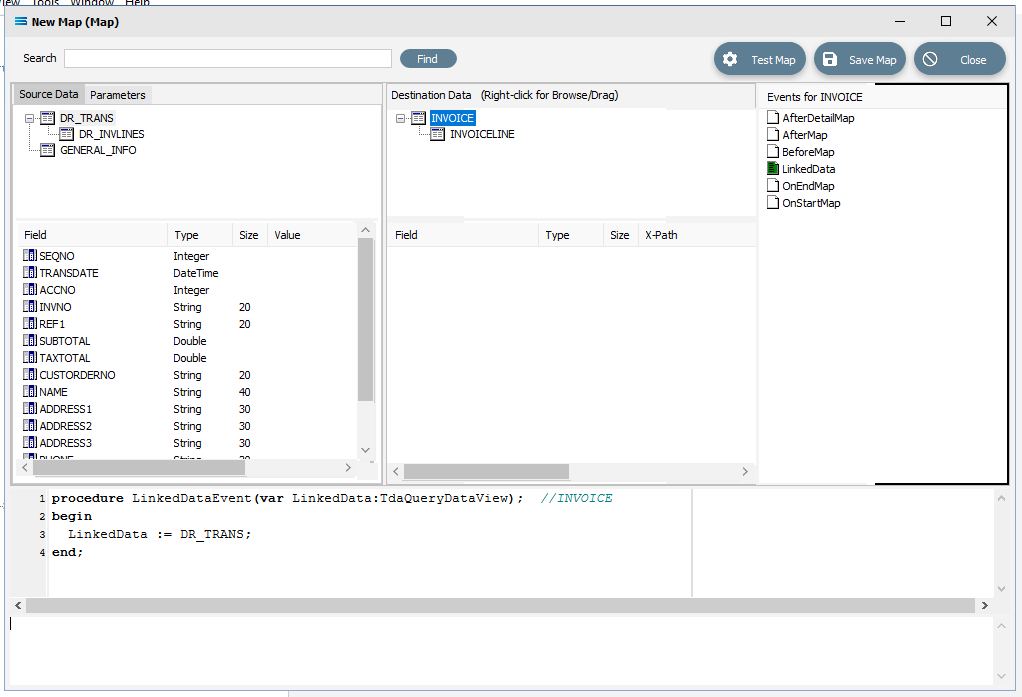This screenshot has width=1022, height=697.
Task: Click the OnStartMap event document icon
Action: pyautogui.click(x=773, y=203)
